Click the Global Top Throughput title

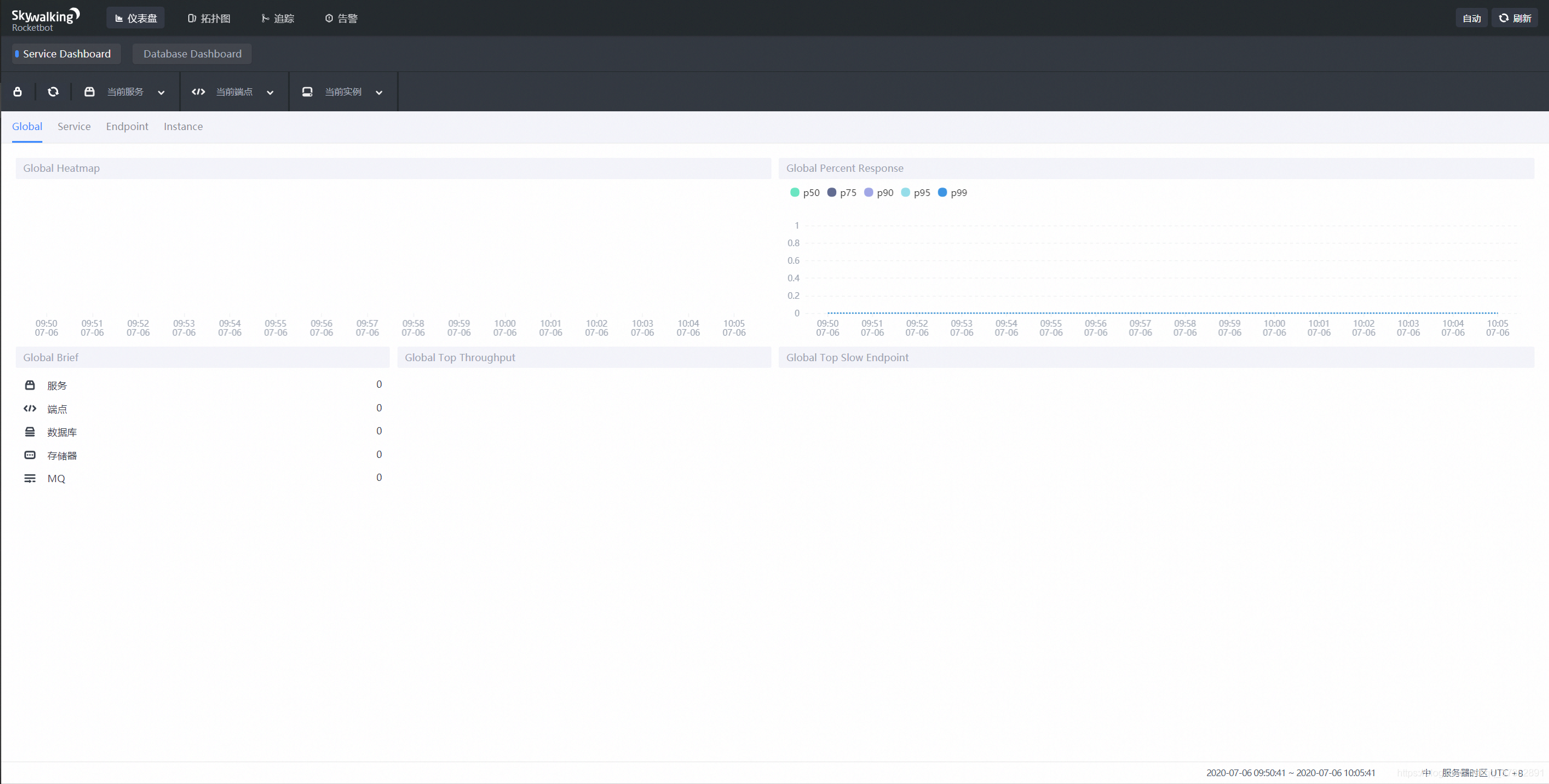point(460,358)
